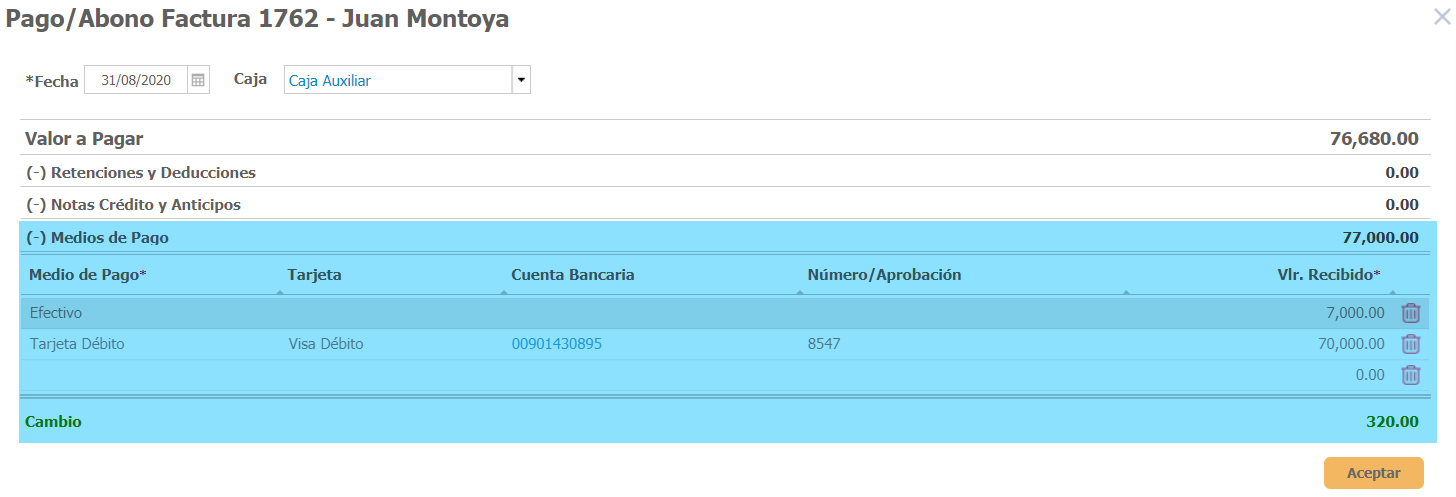The image size is (1456, 497).
Task: Expand Notas Crédito y Anticipos section
Action: pos(133,205)
